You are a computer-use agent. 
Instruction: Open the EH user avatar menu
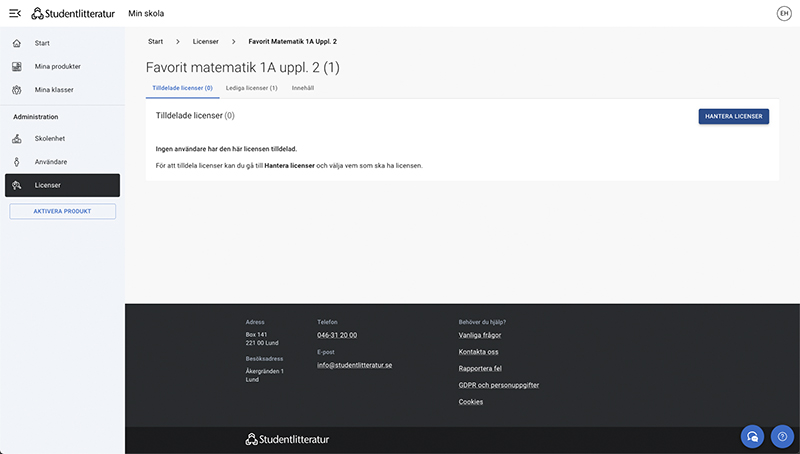click(784, 13)
